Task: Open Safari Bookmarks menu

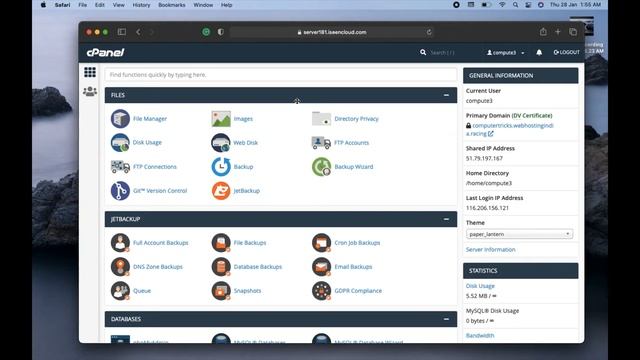Action: click(x=171, y=5)
